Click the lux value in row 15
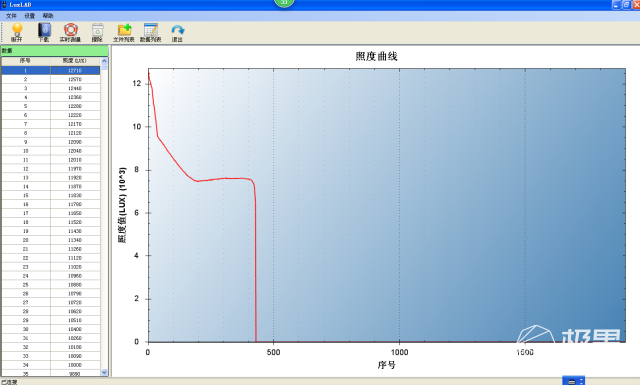Image resolution: width=640 pixels, height=385 pixels. pyautogui.click(x=75, y=195)
